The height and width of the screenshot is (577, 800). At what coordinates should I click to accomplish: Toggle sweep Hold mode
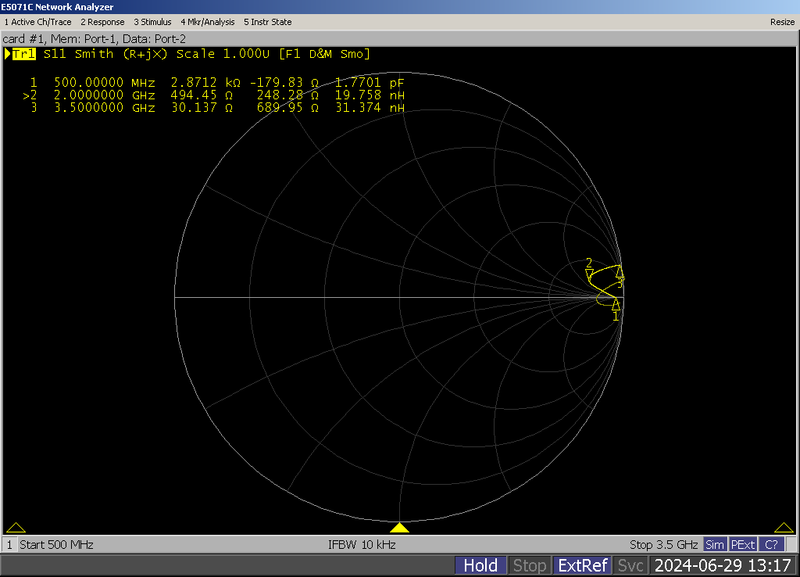pyautogui.click(x=479, y=565)
